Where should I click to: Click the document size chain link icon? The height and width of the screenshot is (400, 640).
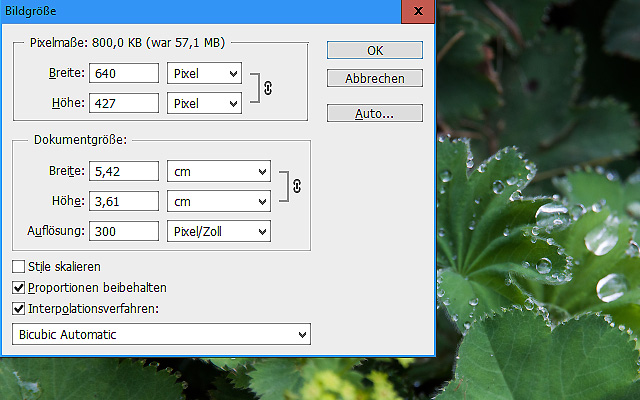click(x=297, y=186)
